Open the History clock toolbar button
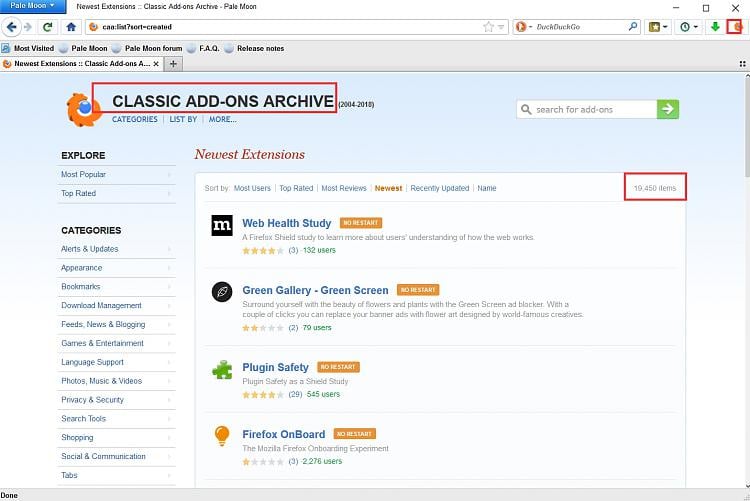This screenshot has width=750, height=501. click(x=689, y=27)
